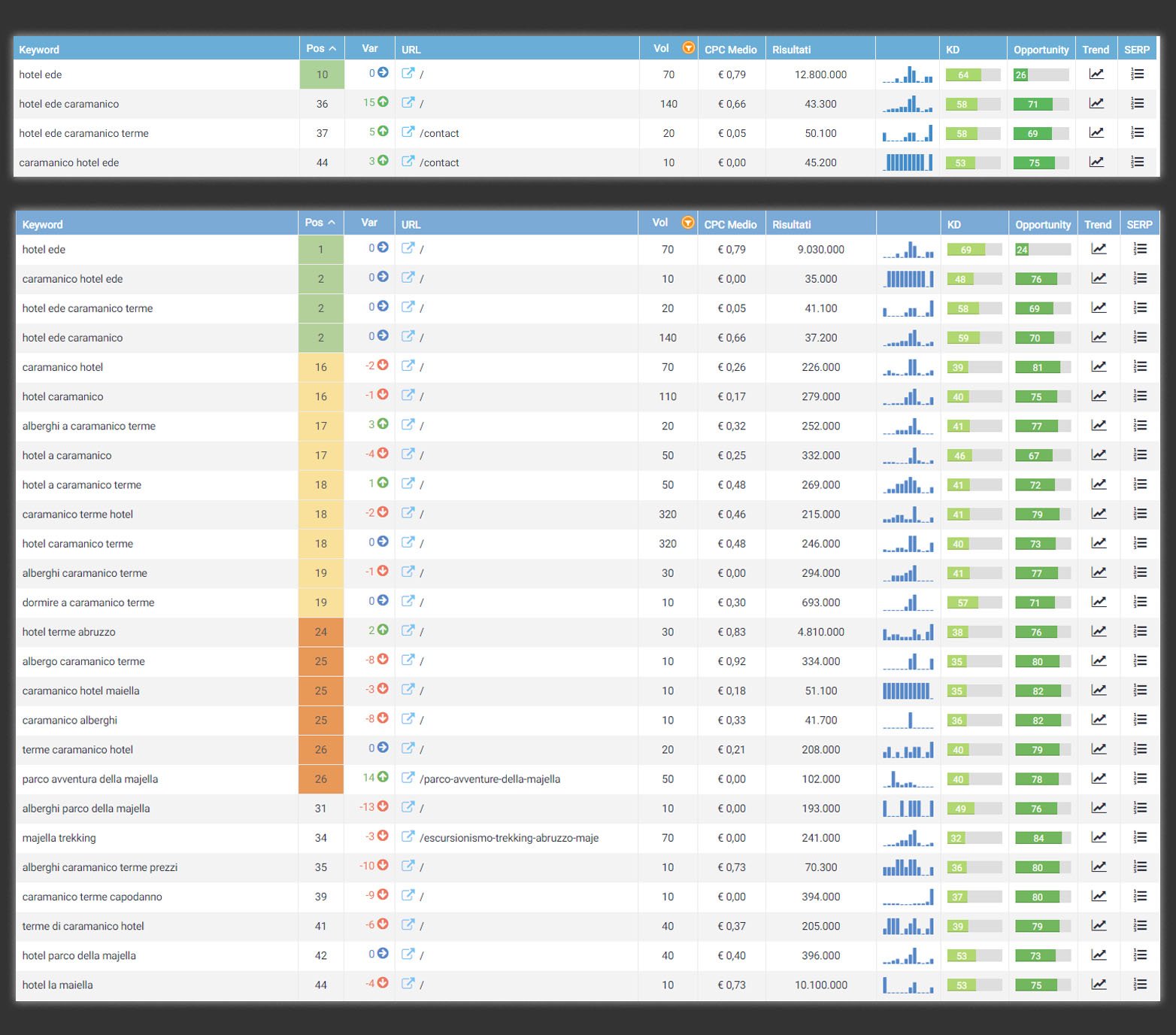Open SERP list for terme di caramanico hotel
Viewport: 1176px width, 1035px height.
1140,925
